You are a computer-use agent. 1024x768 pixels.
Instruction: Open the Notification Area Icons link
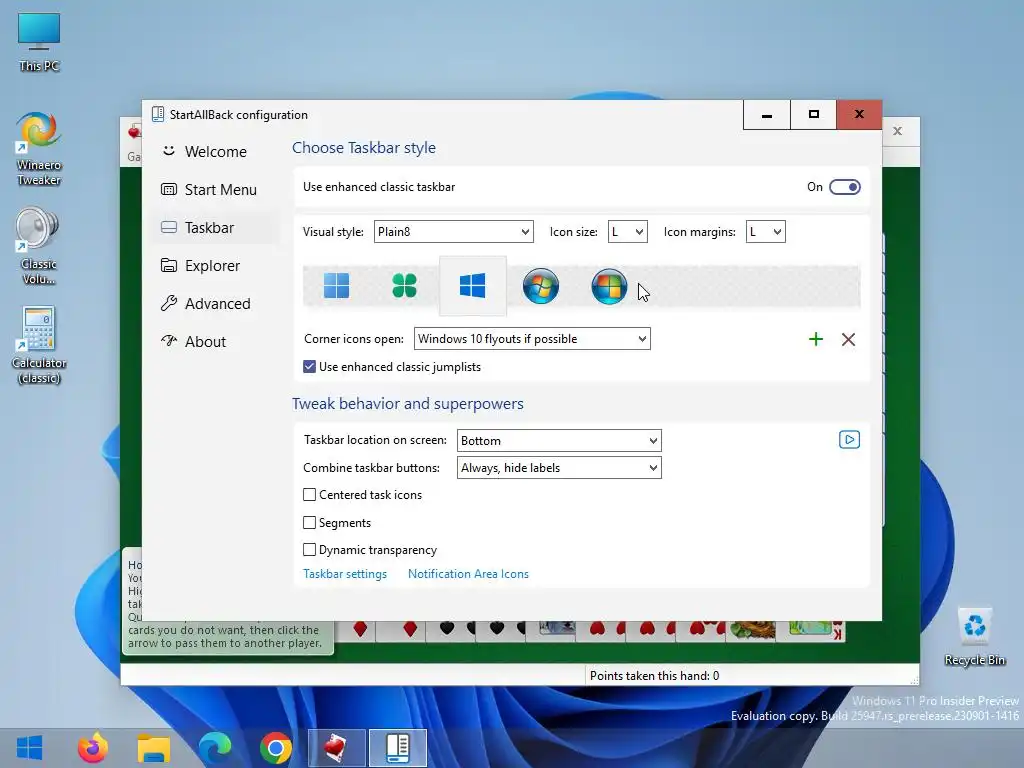tap(468, 573)
